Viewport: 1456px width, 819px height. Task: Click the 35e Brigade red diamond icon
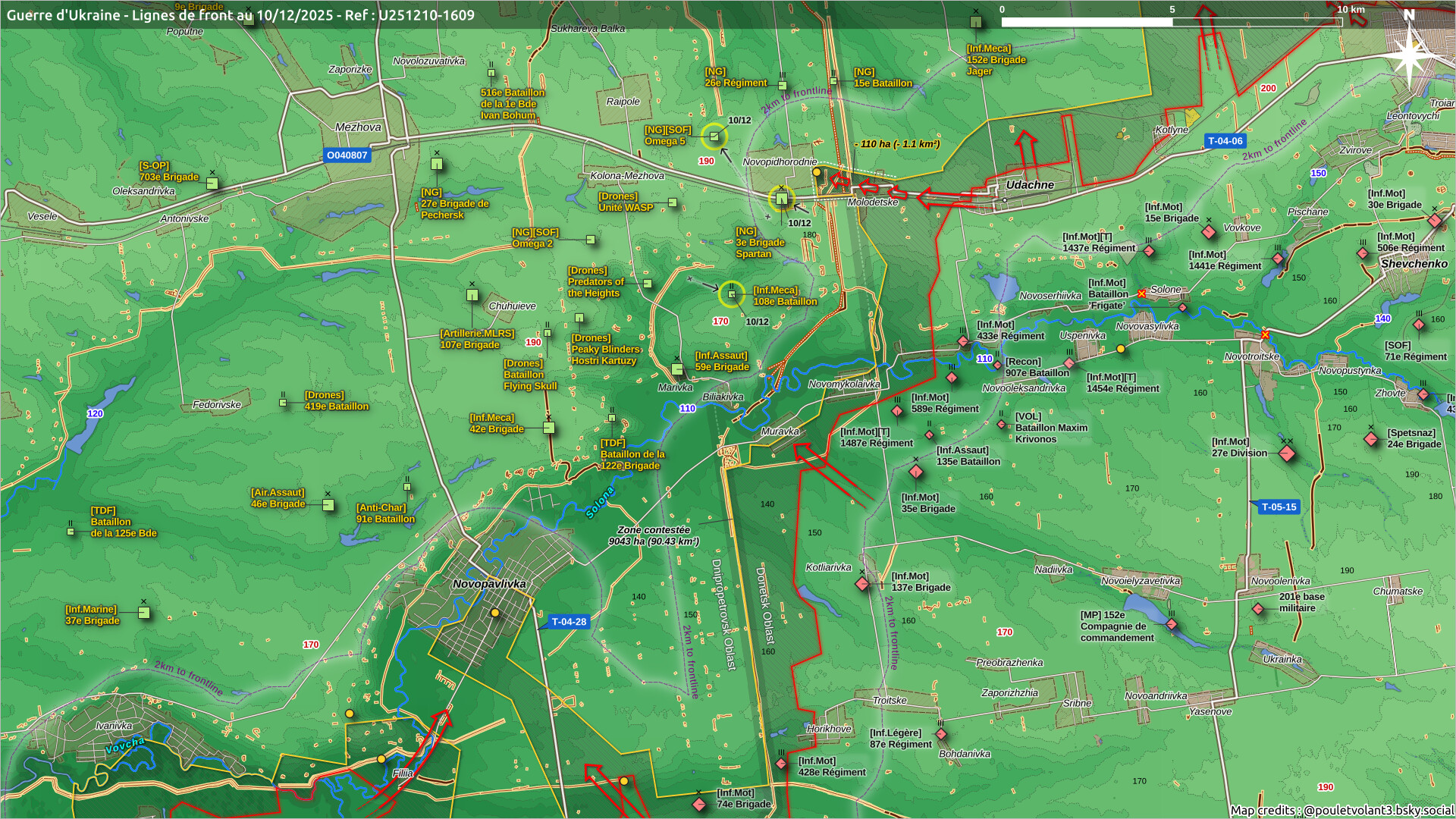[x=916, y=472]
